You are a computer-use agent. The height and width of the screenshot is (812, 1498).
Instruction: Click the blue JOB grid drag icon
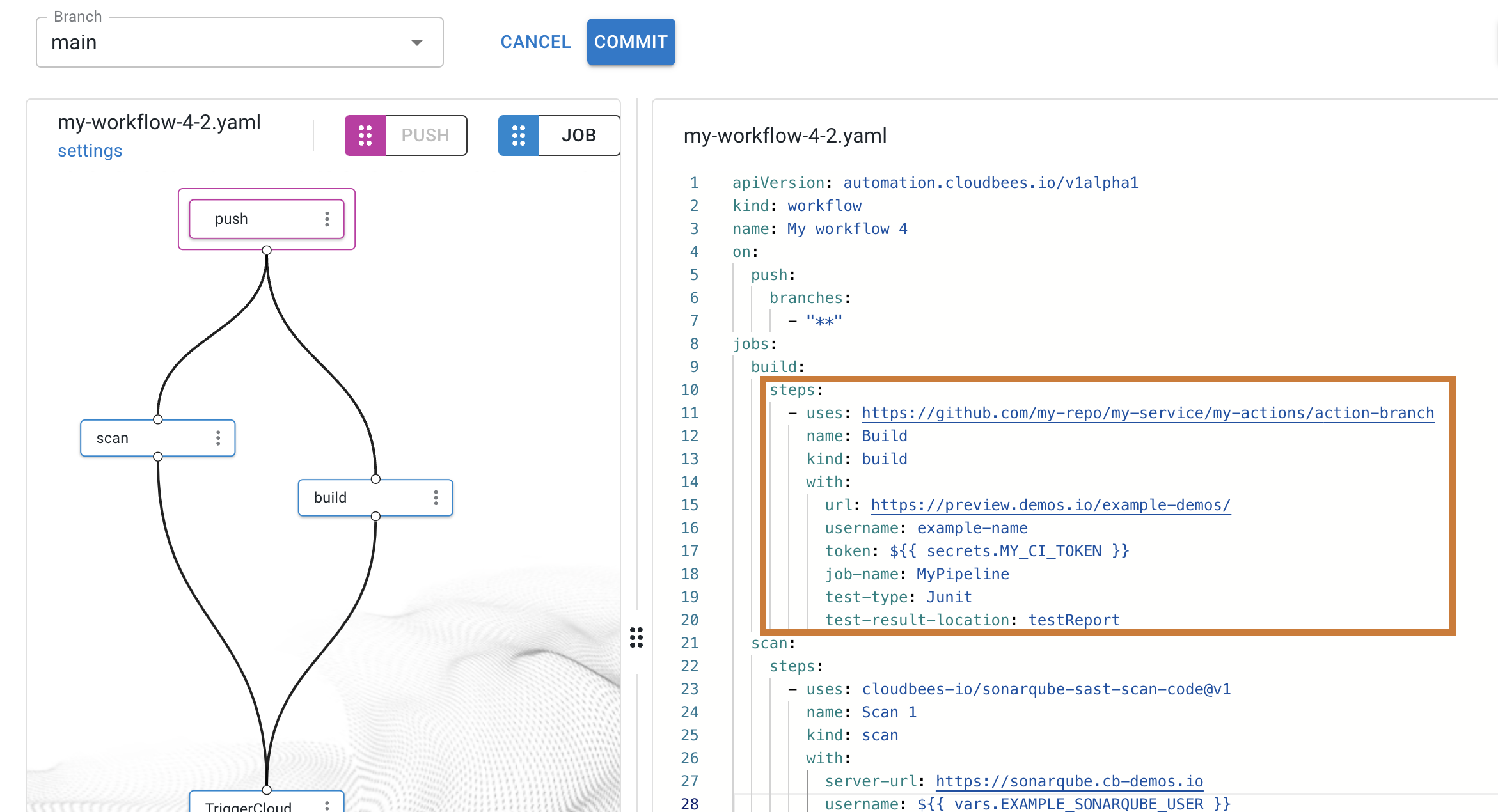[x=519, y=136]
